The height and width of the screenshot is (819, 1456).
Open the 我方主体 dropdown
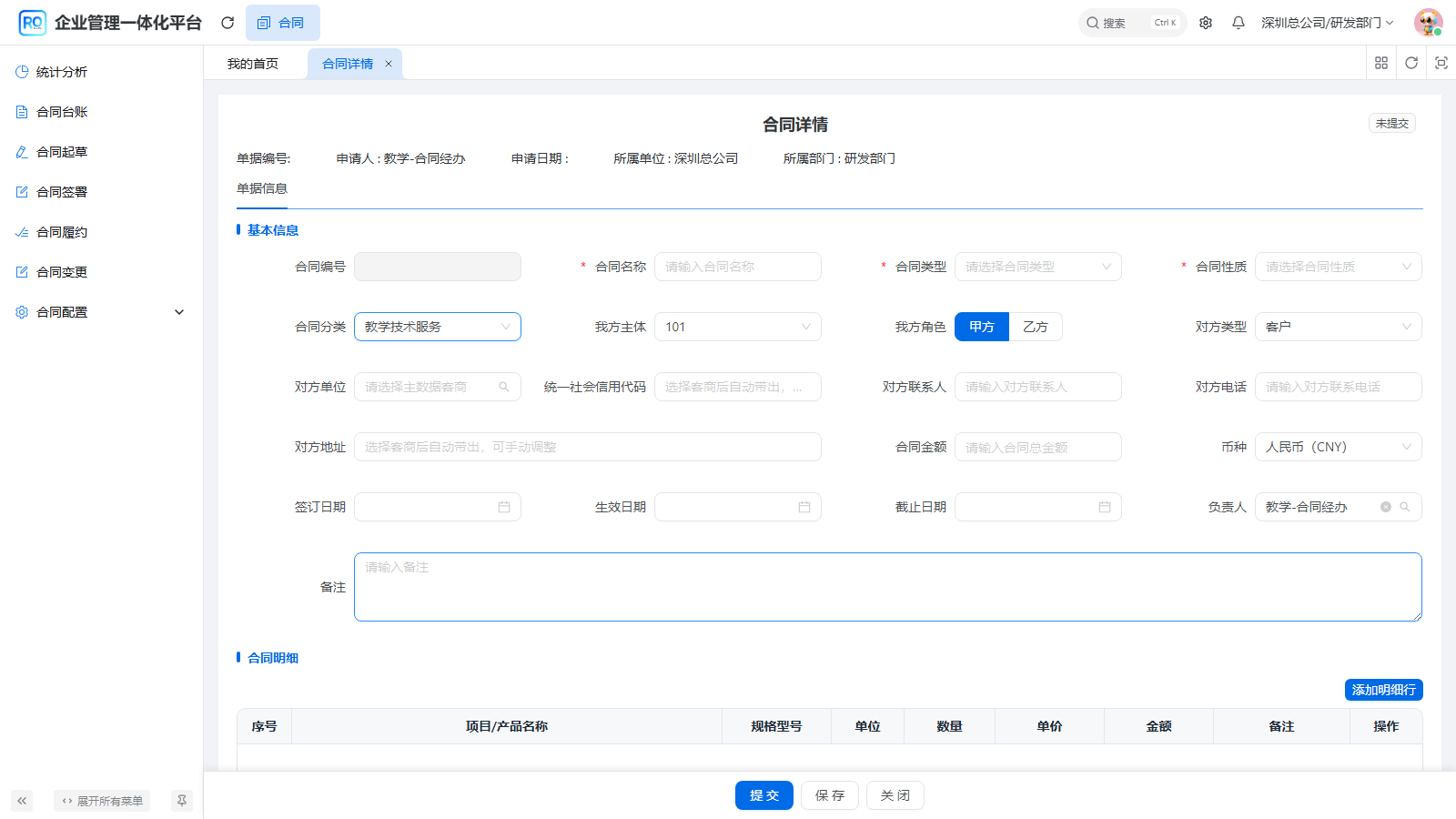tap(738, 327)
